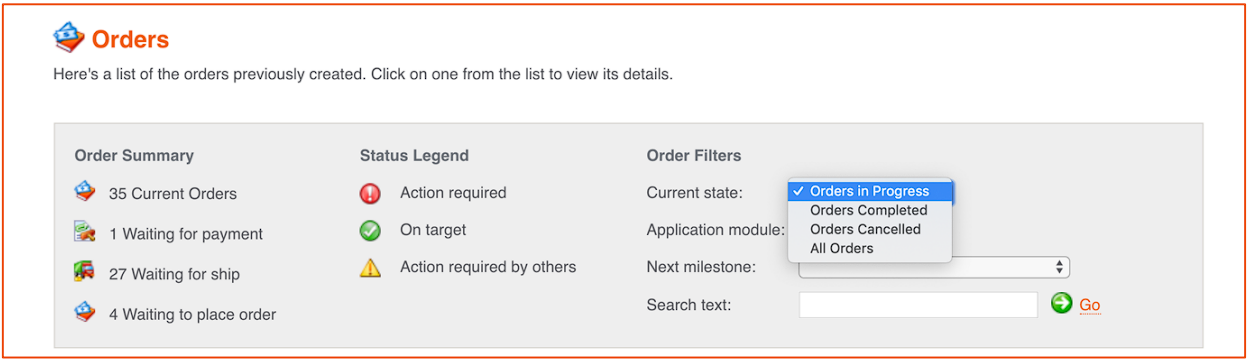Screen dimensions: 1249x360
Task: Click 4 Waiting to place order text
Action: coord(192,313)
